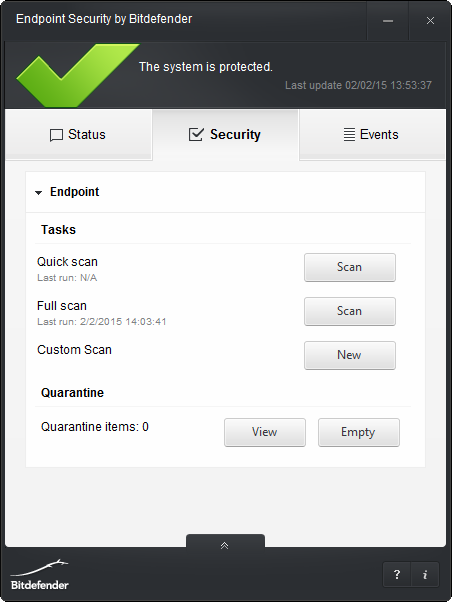The width and height of the screenshot is (452, 602).
Task: Switch to the Status tab
Action: click(x=78, y=134)
